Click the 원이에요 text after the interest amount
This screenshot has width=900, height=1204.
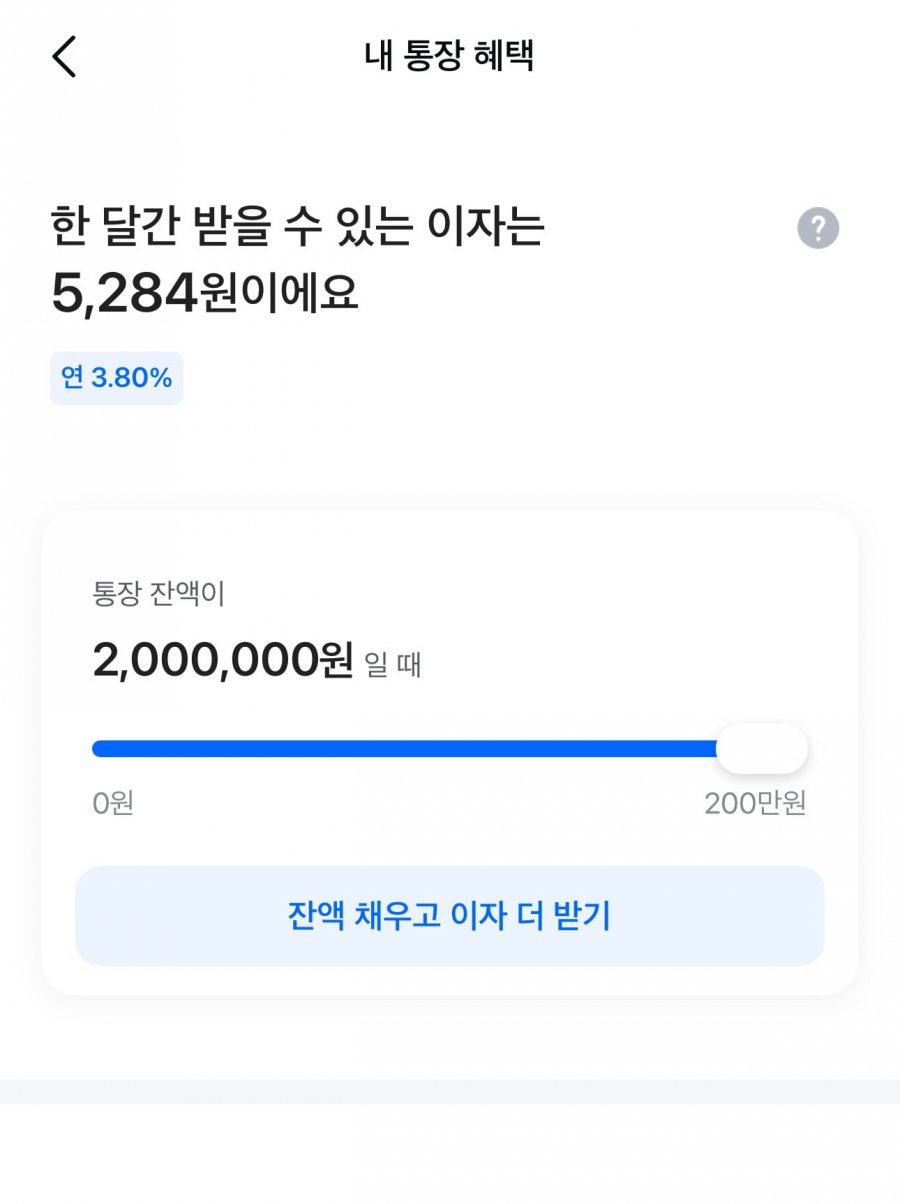pos(279,294)
